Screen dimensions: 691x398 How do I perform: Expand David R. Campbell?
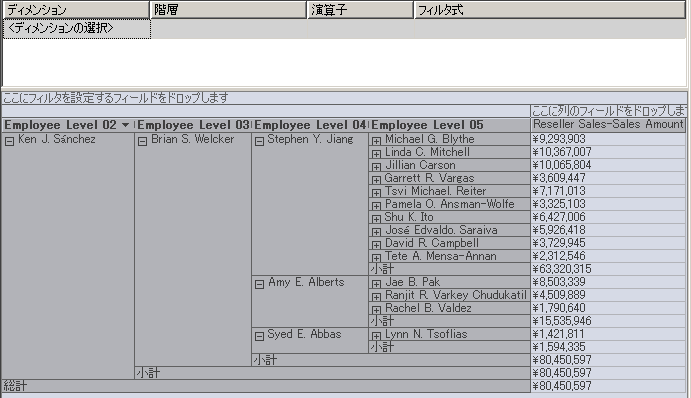376,245
